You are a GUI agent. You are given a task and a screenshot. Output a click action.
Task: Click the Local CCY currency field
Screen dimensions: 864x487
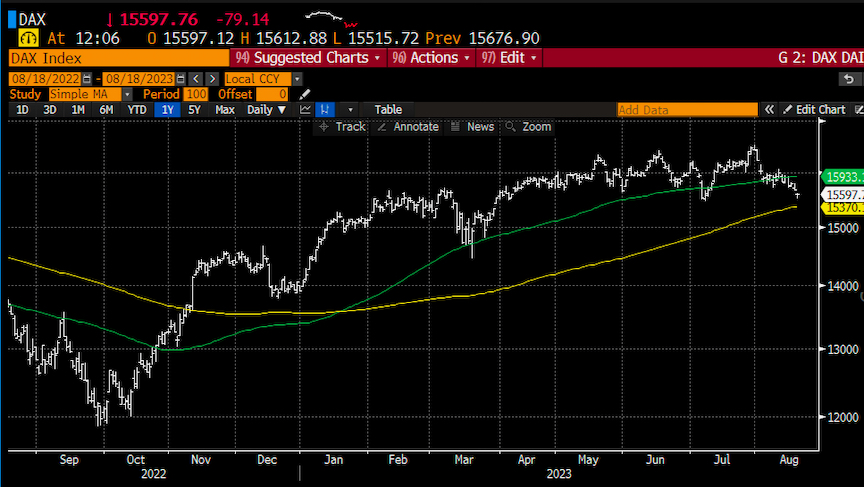point(258,79)
